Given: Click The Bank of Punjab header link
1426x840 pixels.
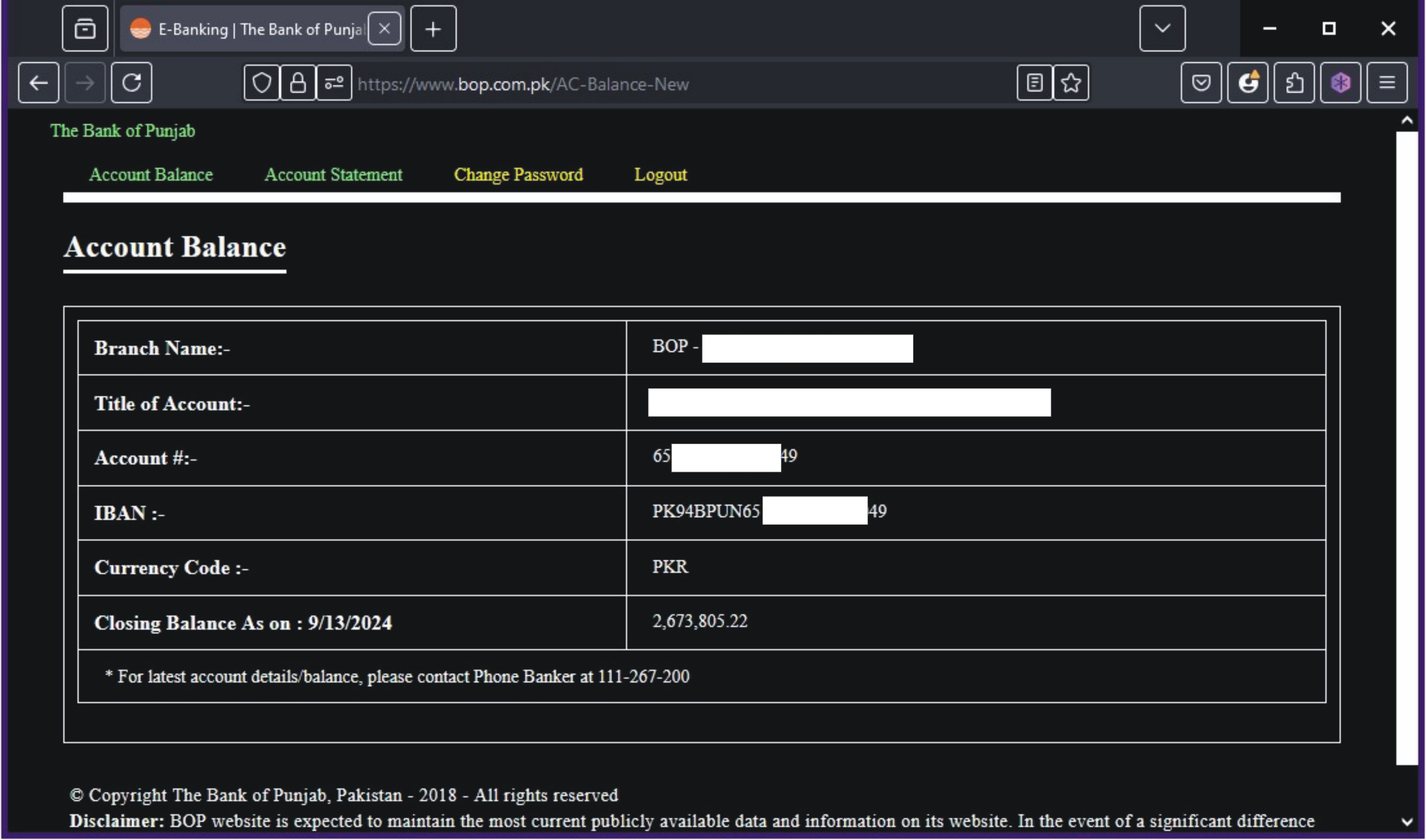Looking at the screenshot, I should (122, 131).
